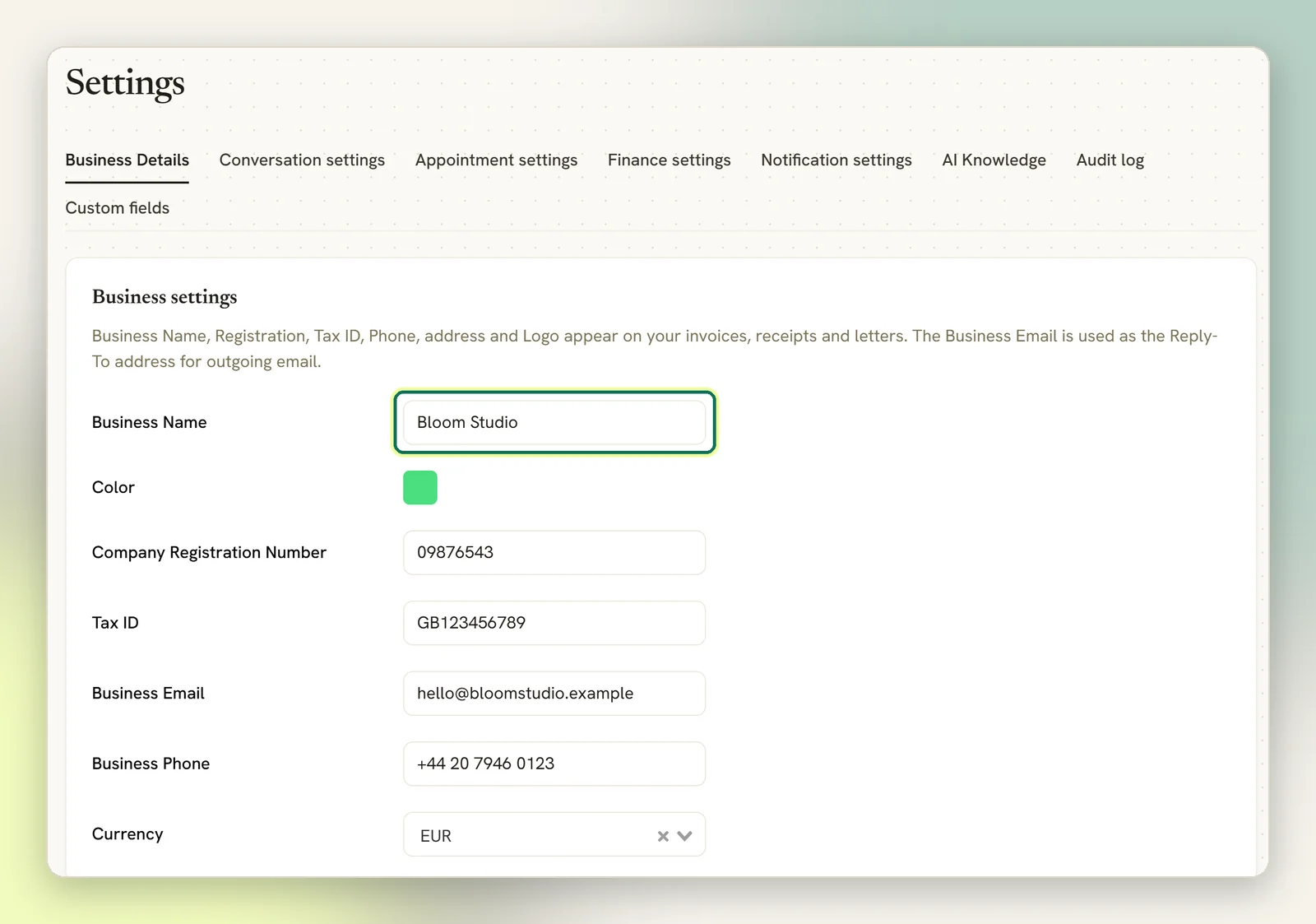Expand the Currency dropdown chevron
Screen dimensions: 1316x924
pyautogui.click(x=684, y=836)
